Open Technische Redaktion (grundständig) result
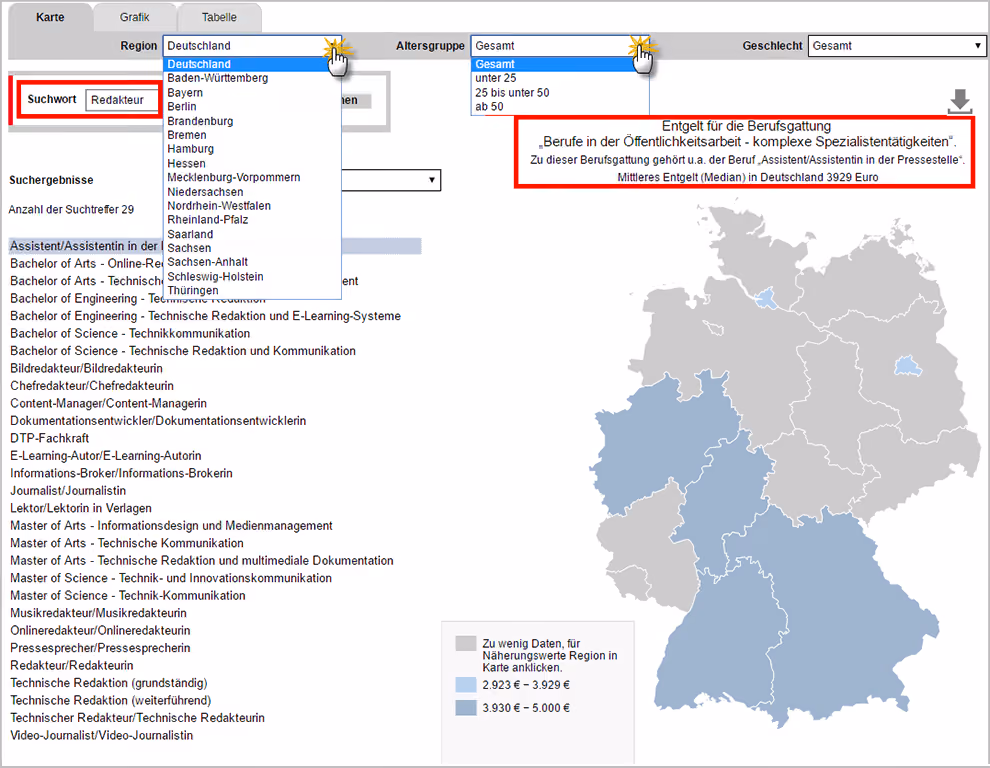 tap(109, 683)
